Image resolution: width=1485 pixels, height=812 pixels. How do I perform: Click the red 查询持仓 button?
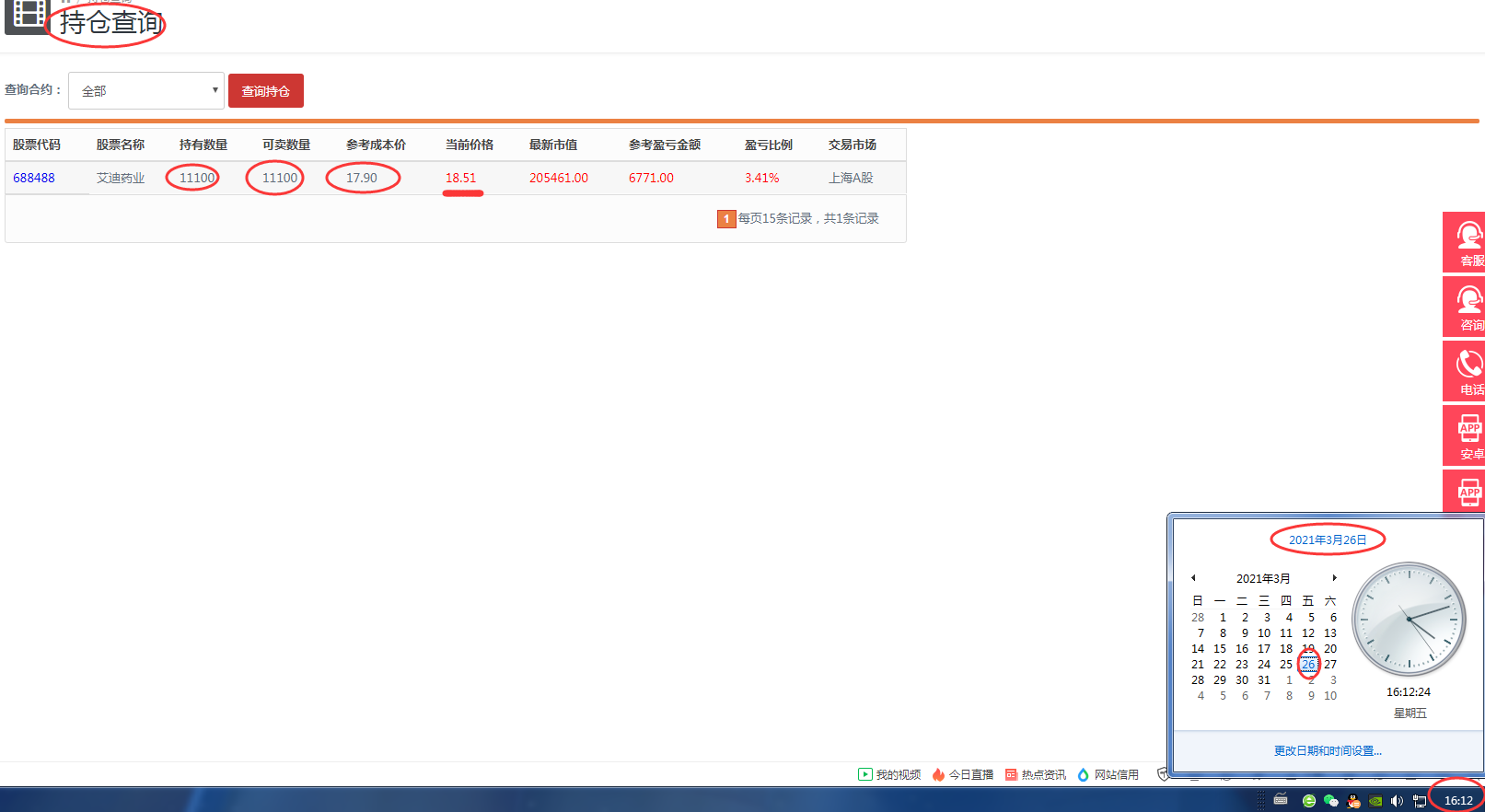(266, 91)
